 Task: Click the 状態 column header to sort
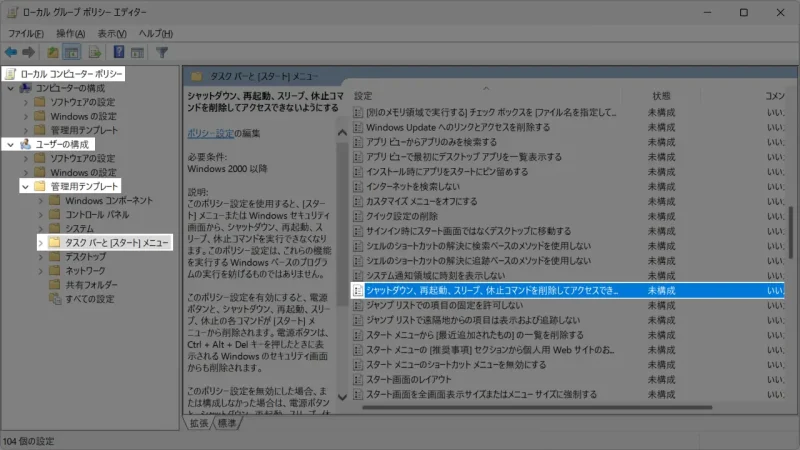(661, 95)
